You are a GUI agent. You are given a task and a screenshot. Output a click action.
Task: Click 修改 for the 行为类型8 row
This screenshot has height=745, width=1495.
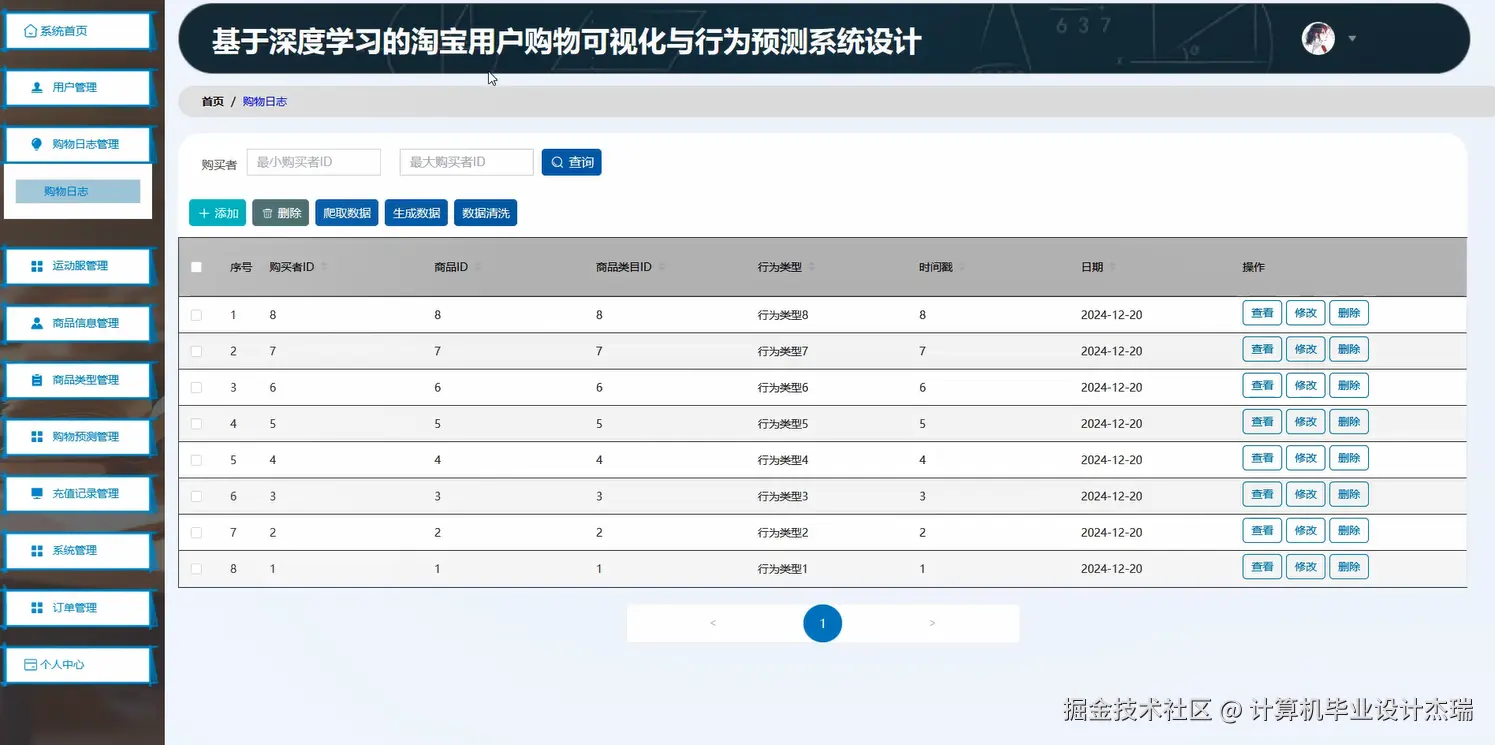pos(1306,313)
